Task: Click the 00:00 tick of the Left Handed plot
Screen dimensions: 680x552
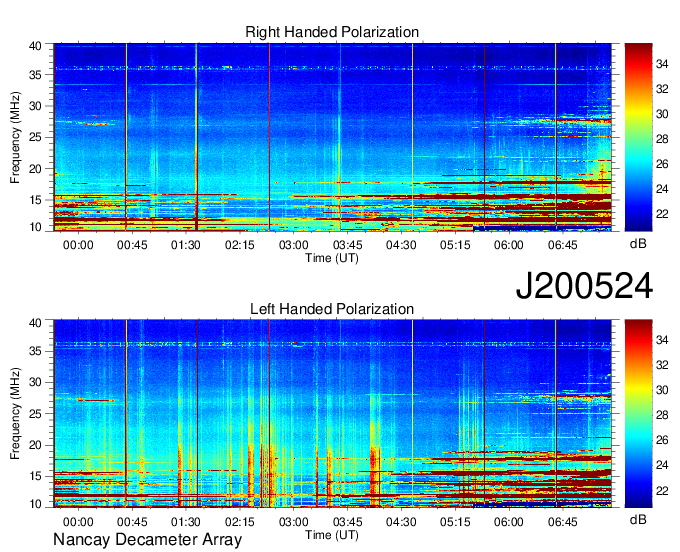Action: pyautogui.click(x=78, y=522)
